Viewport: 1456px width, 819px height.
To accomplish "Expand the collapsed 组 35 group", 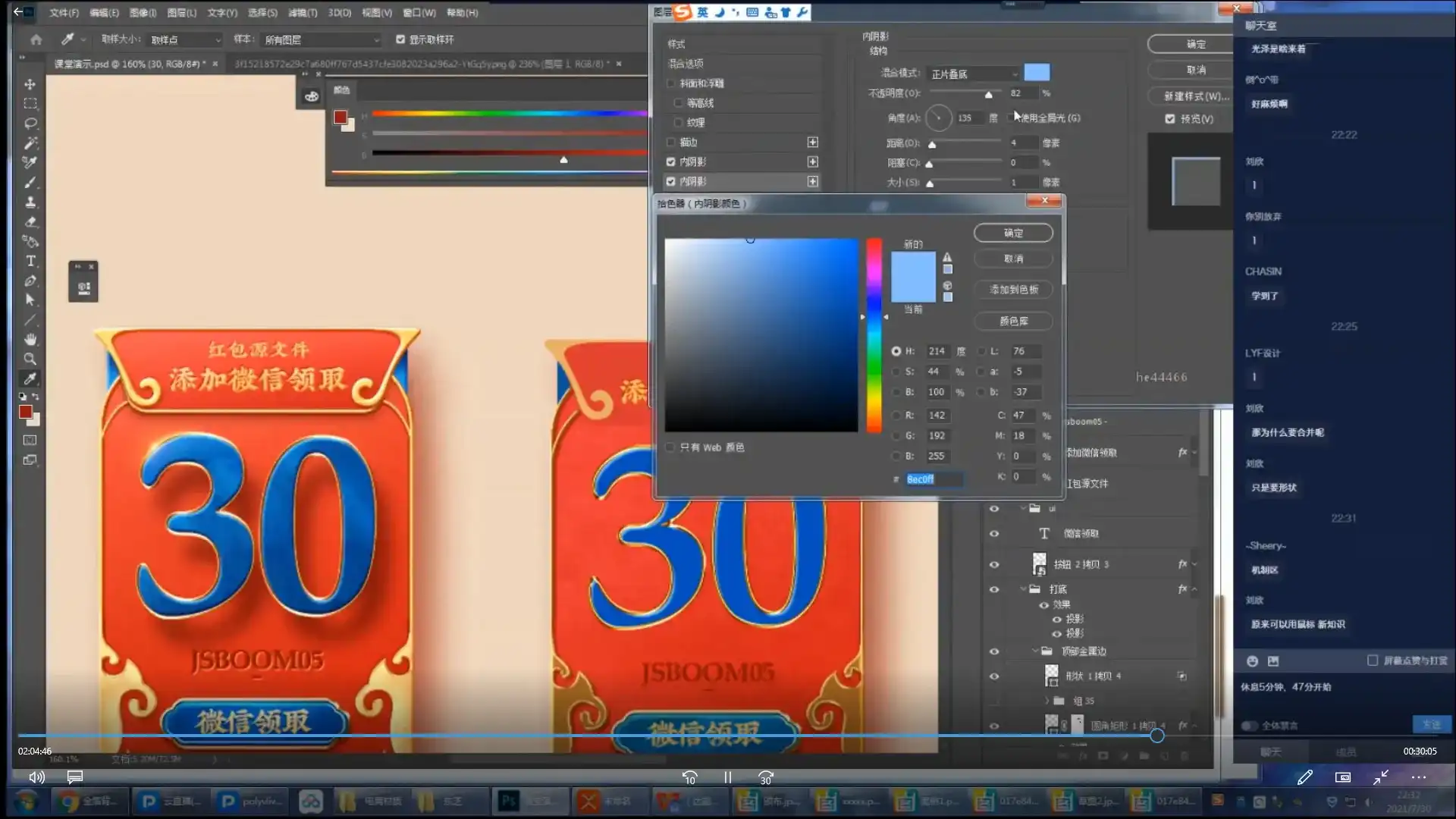I will (x=1046, y=700).
